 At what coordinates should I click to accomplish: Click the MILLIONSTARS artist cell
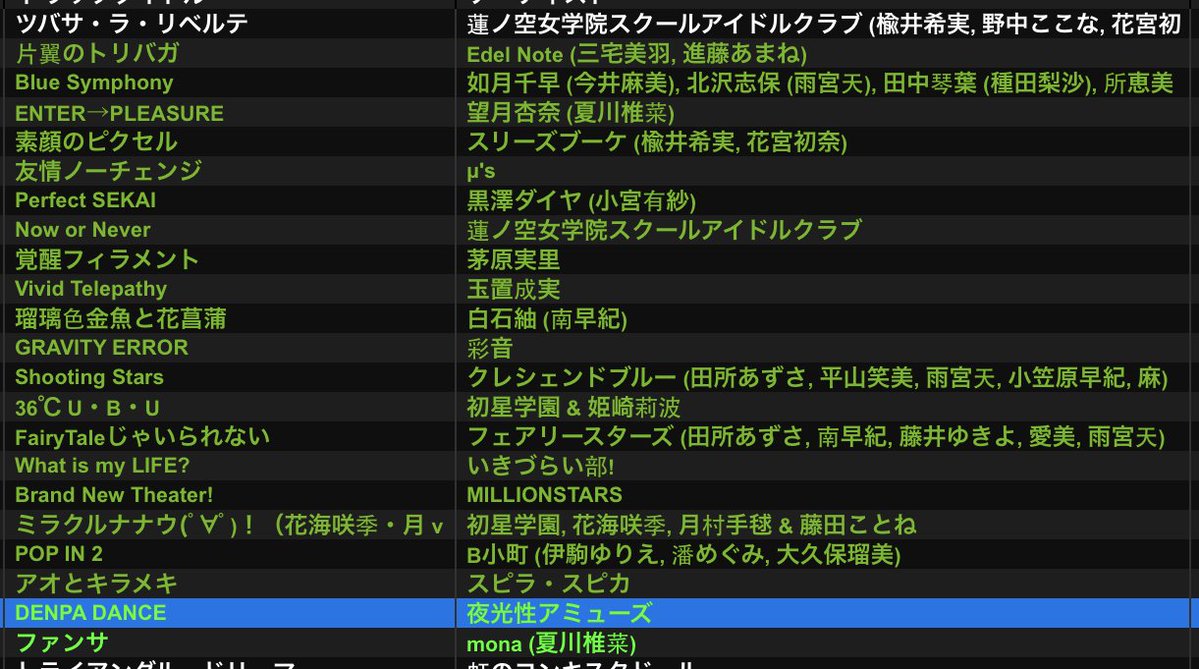click(x=544, y=495)
